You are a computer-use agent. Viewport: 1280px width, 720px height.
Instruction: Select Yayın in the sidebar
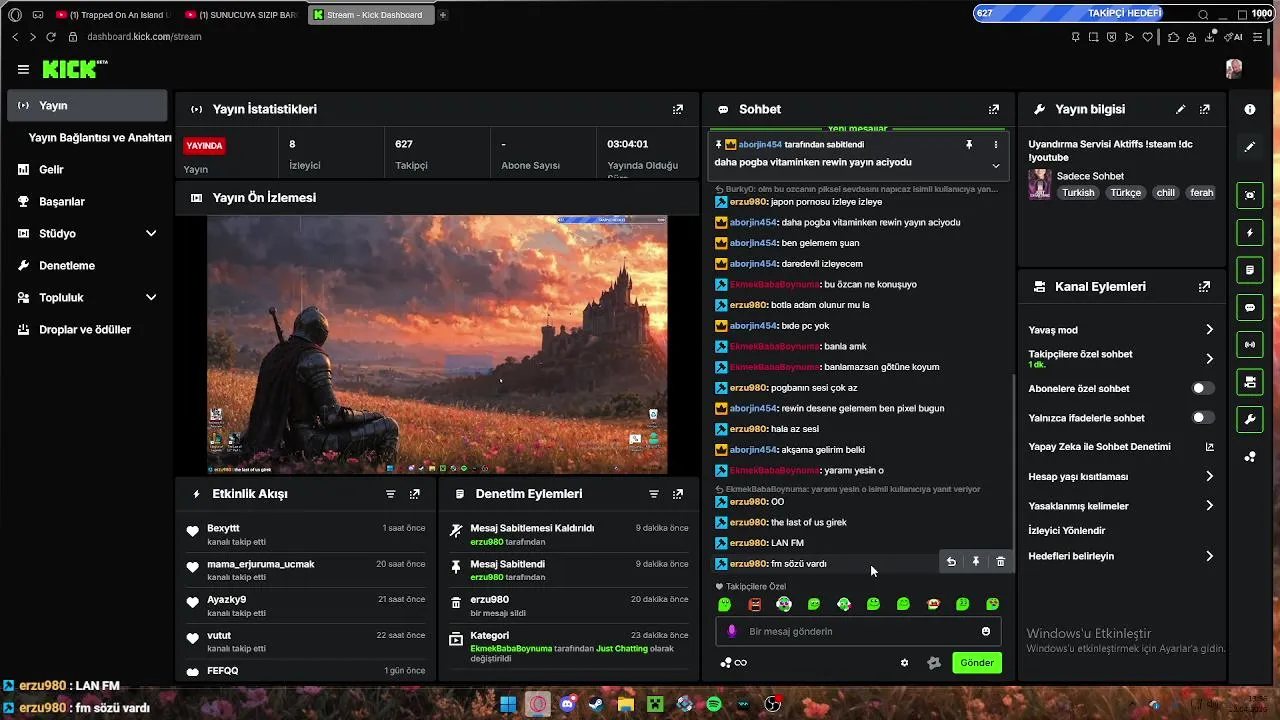(87, 105)
